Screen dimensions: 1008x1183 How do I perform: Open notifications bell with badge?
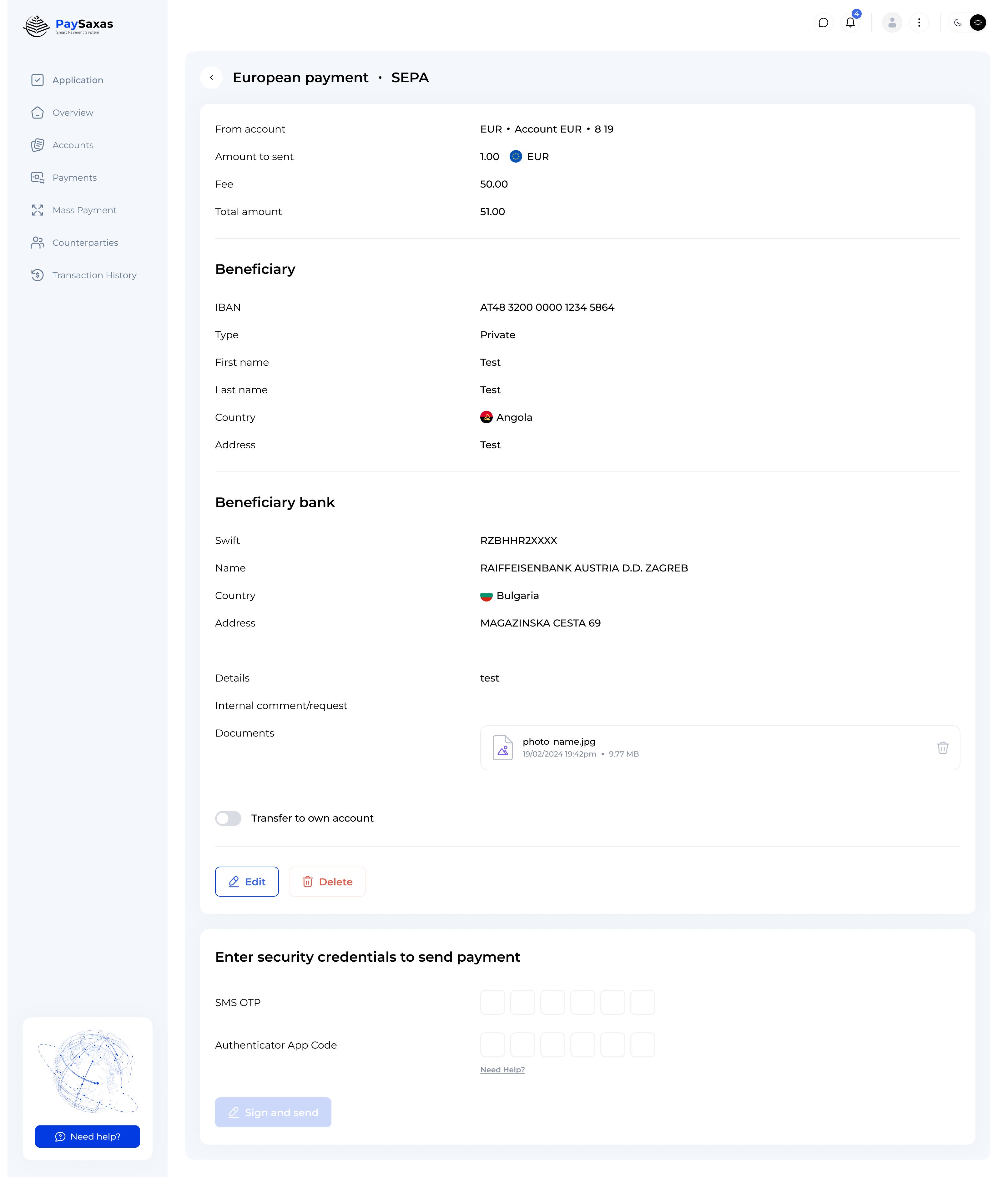pos(850,23)
